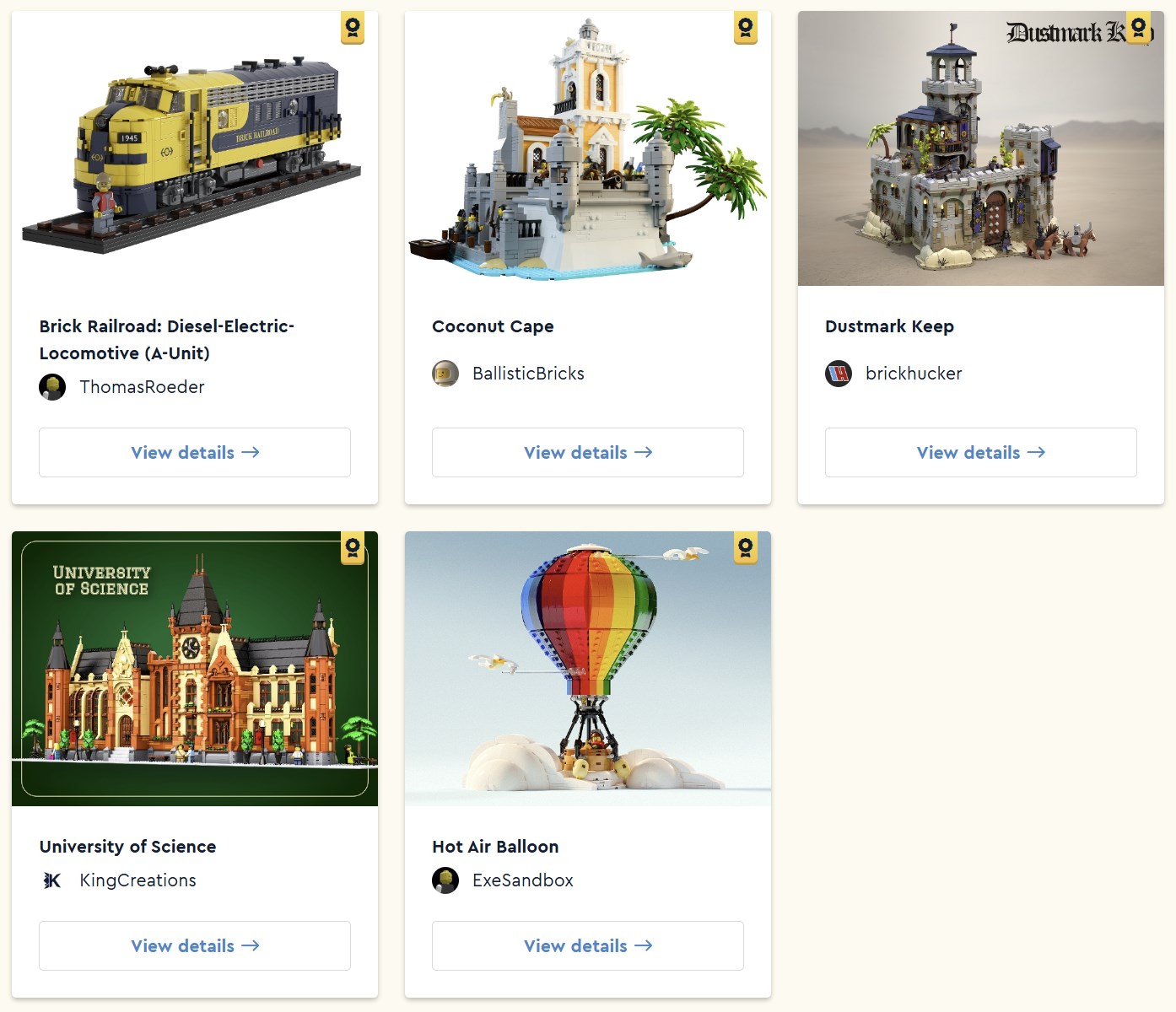The width and height of the screenshot is (1176, 1012).
Task: Click the award badge on University of Science
Action: pos(353,548)
